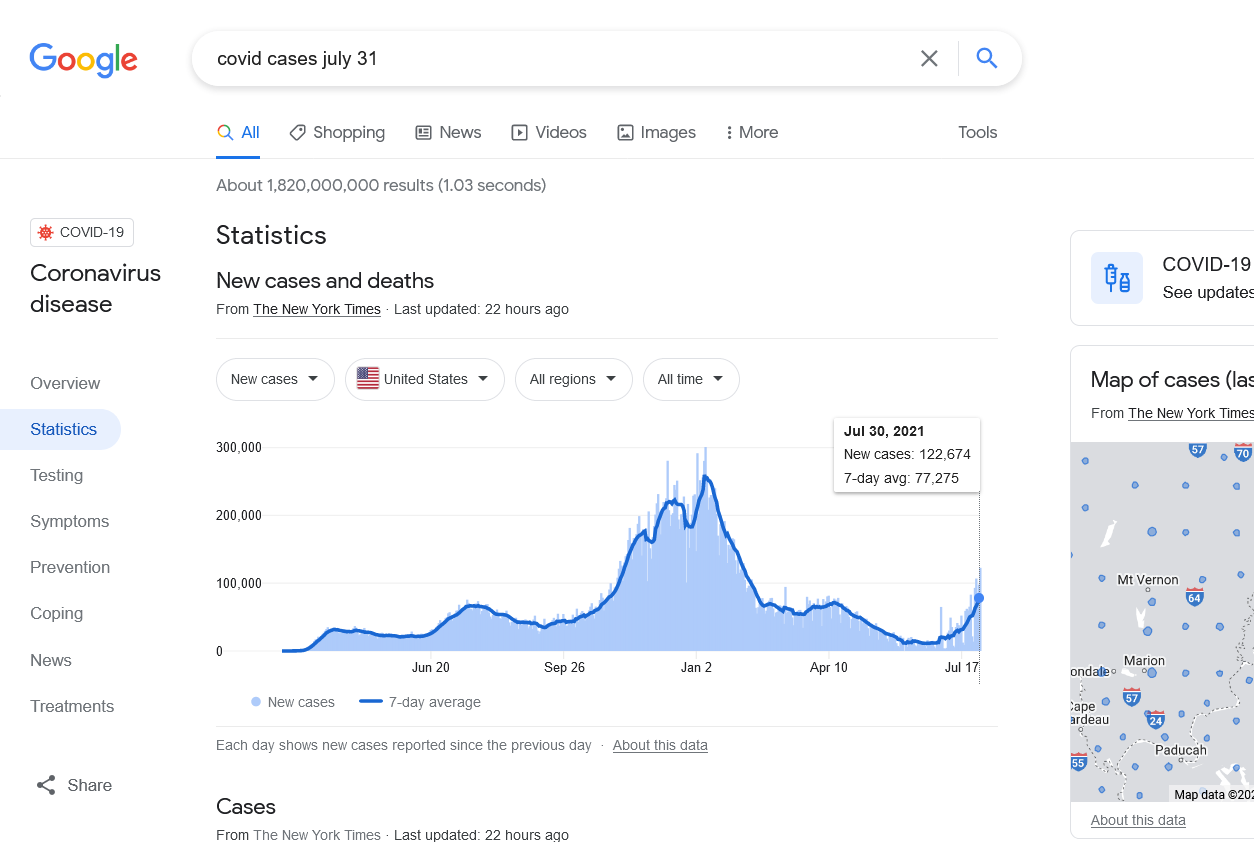Screen dimensions: 1254x842
Task: Click Mt Vernon on the map
Action: [x=1148, y=580]
